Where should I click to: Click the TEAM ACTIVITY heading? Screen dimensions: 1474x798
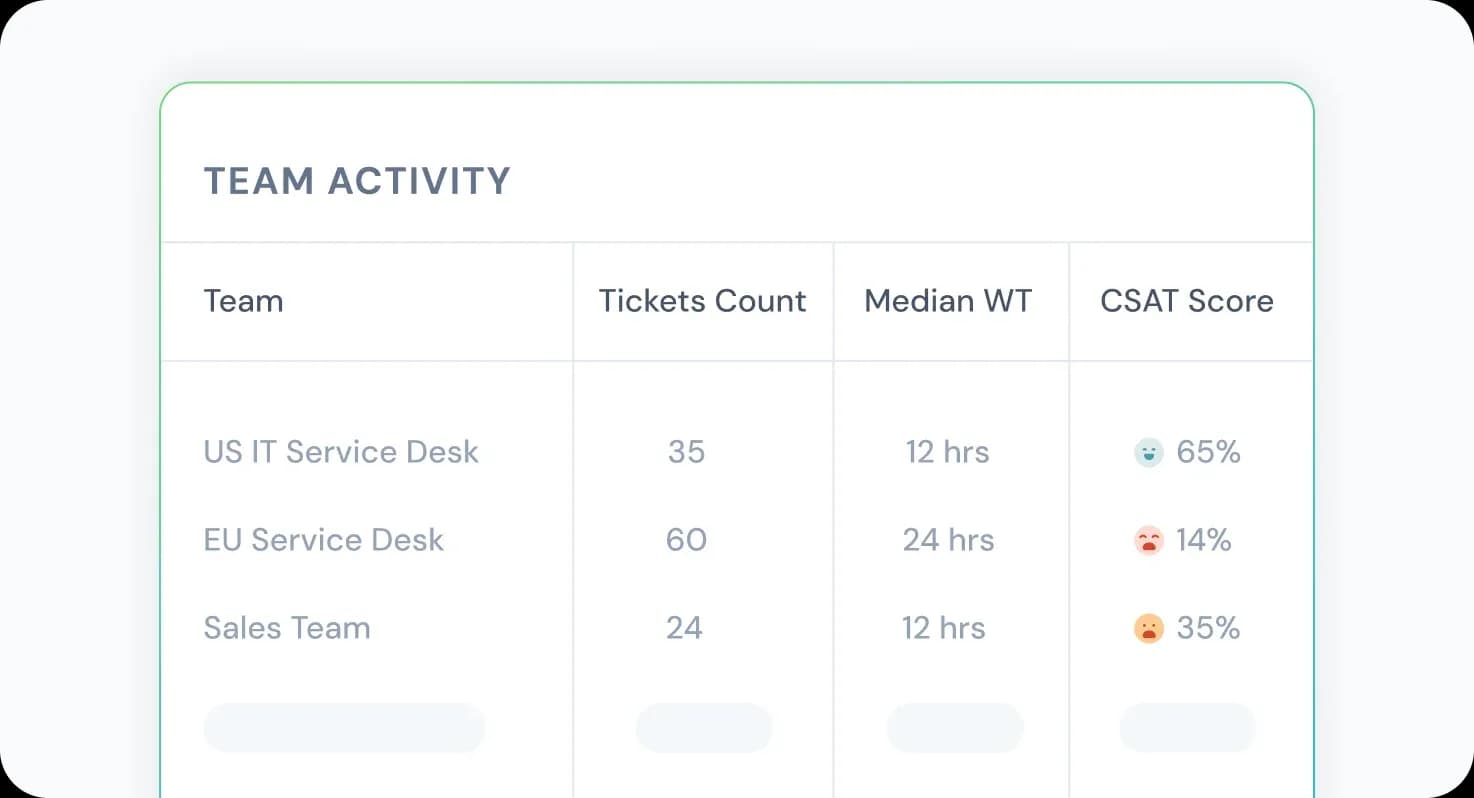(x=357, y=181)
